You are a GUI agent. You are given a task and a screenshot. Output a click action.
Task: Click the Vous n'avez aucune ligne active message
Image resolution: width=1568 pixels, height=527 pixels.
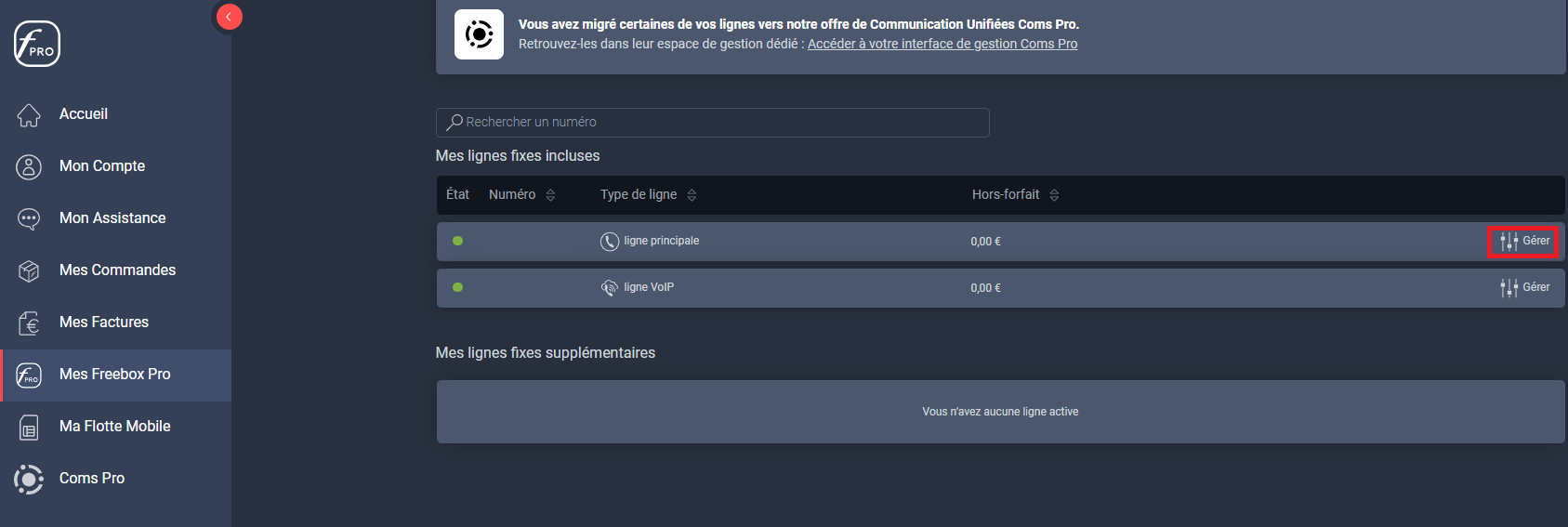tap(1000, 412)
